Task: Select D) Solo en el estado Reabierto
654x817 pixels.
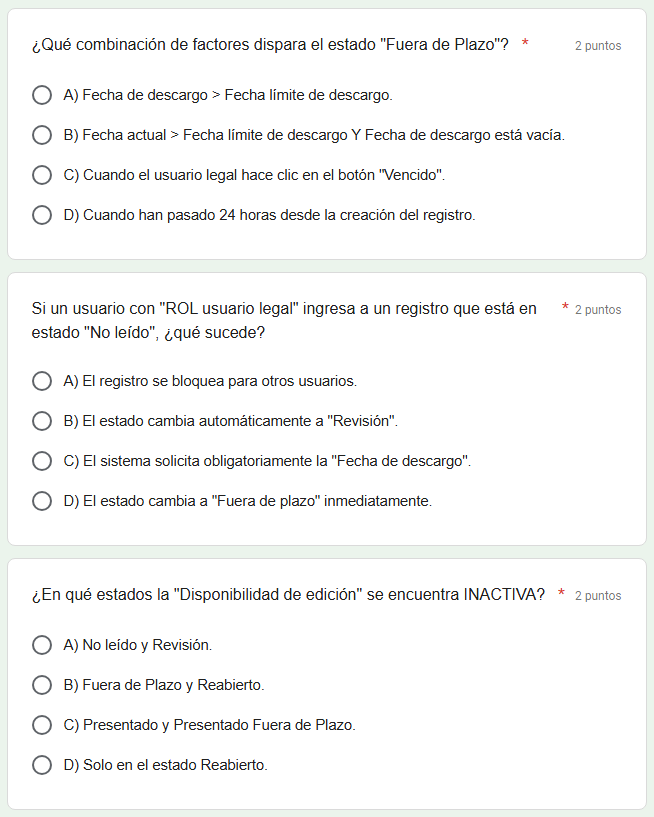Action: coord(42,765)
